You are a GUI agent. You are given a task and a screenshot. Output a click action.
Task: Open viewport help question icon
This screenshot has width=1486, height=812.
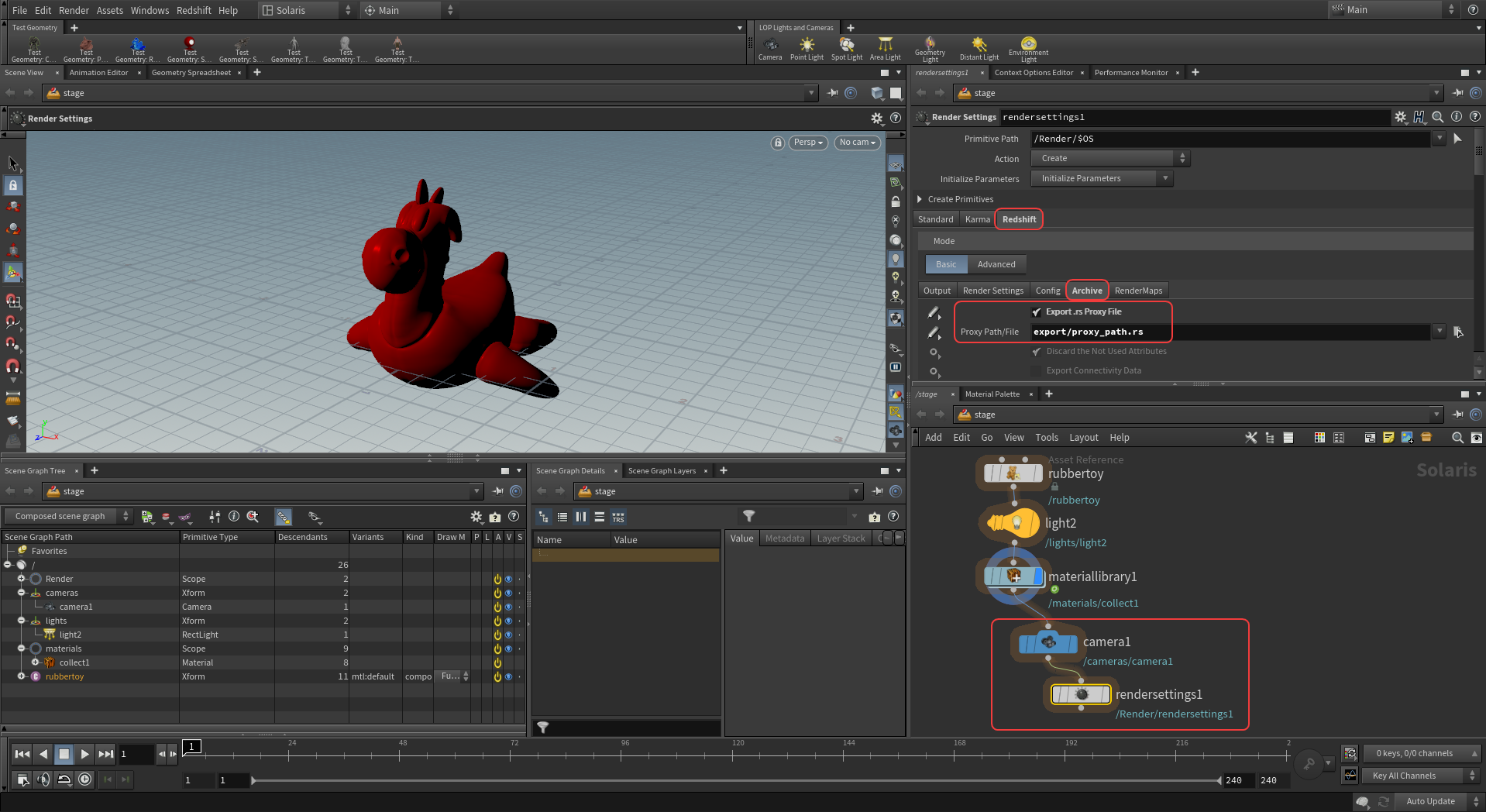tap(896, 119)
